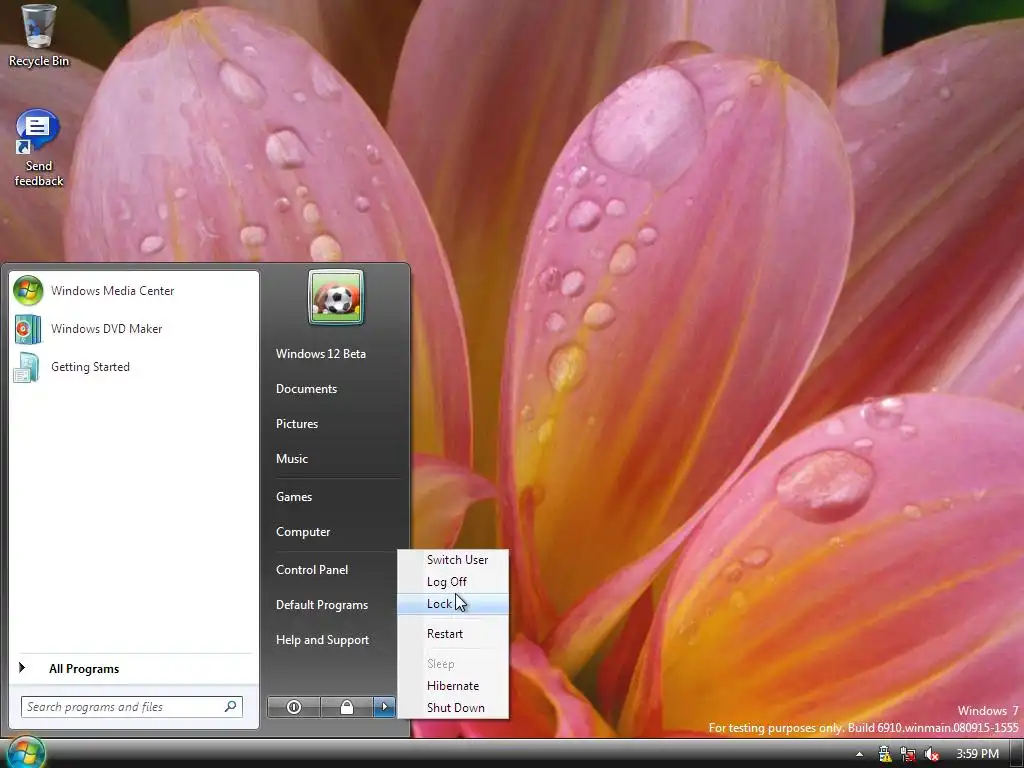Click the network tray icon

(x=908, y=754)
